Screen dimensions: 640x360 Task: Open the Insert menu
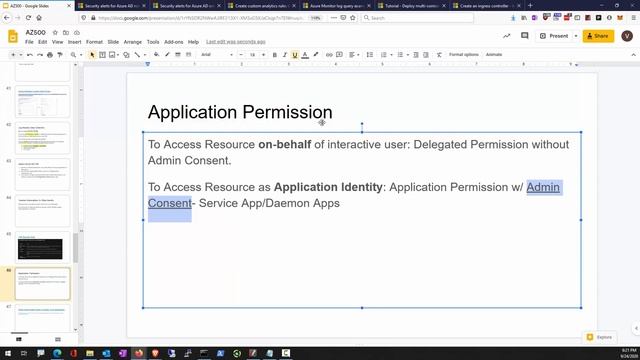click(x=74, y=42)
